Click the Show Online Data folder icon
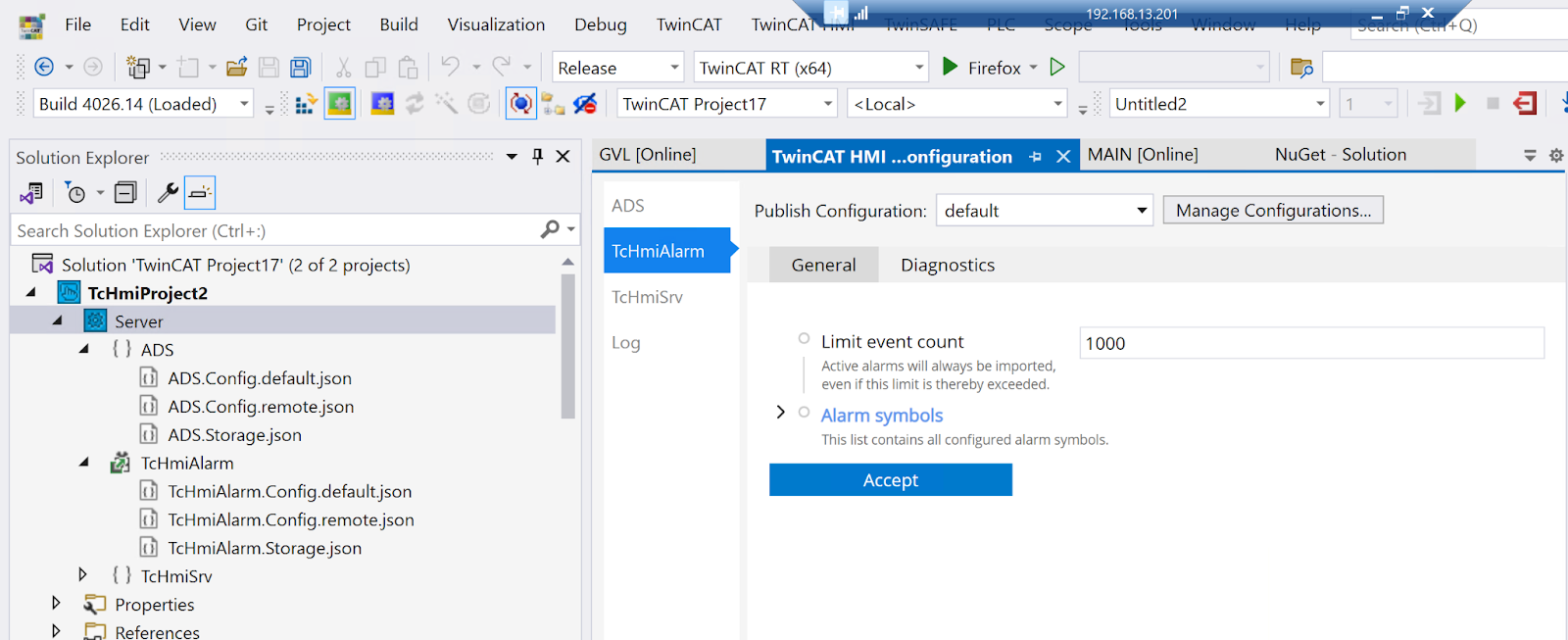The width and height of the screenshot is (1568, 640). 553,103
